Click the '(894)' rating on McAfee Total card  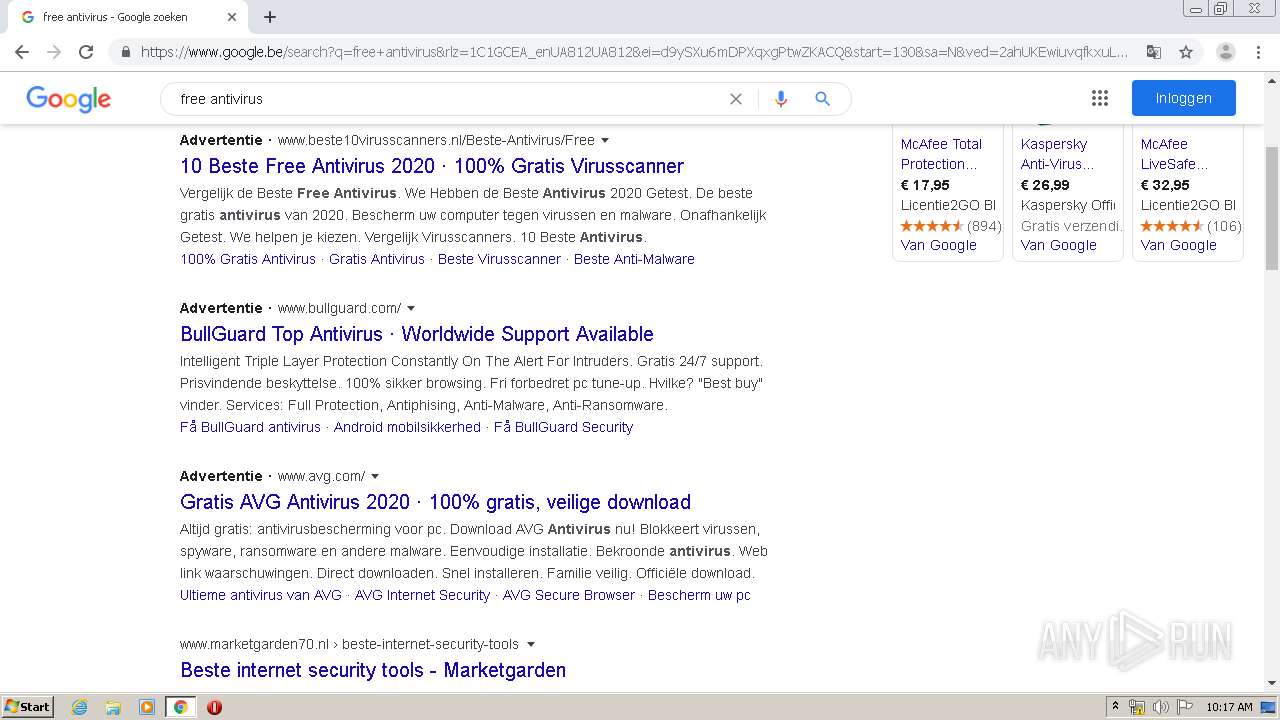pyautogui.click(x=984, y=226)
